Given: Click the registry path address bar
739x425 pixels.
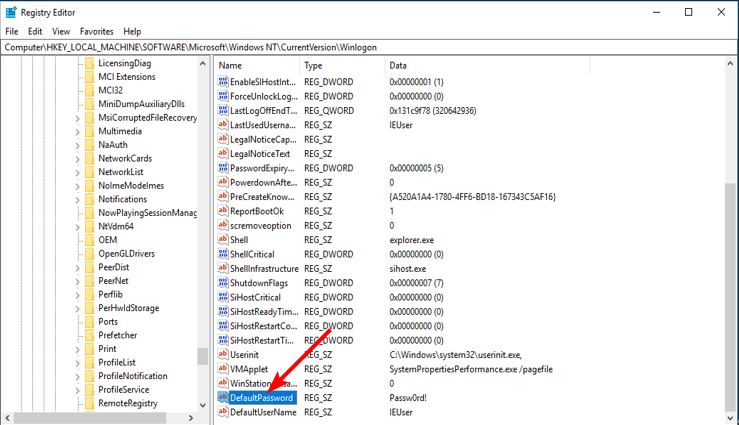Looking at the screenshot, I should 369,47.
